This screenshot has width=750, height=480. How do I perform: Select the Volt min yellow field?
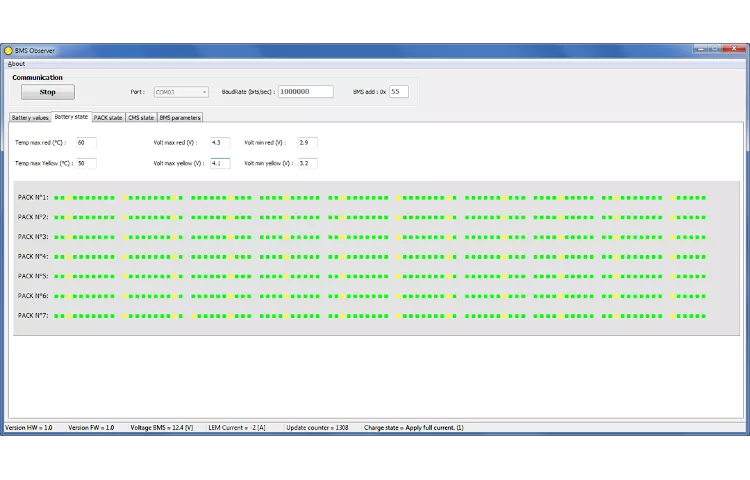click(306, 163)
